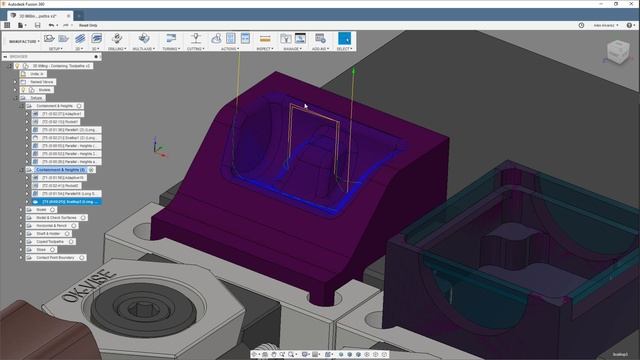Select the 2D milling strategy icon

pyautogui.click(x=80, y=38)
